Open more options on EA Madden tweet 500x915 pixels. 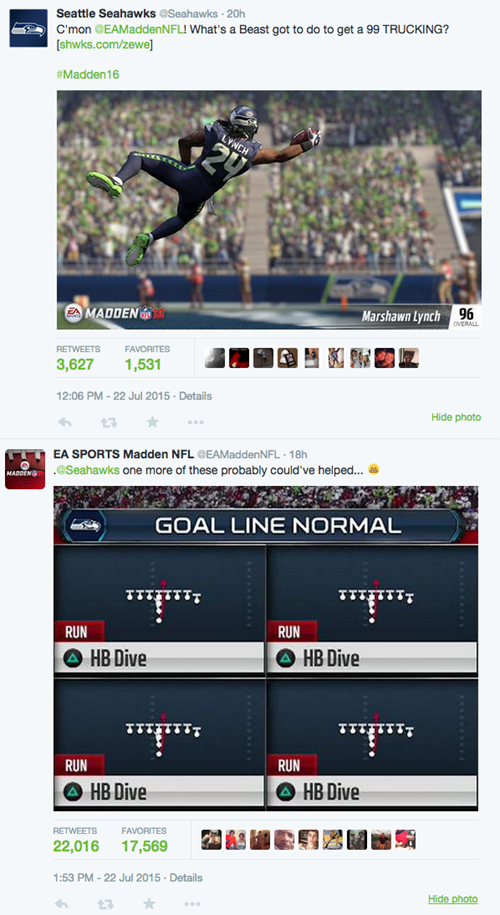[192, 904]
